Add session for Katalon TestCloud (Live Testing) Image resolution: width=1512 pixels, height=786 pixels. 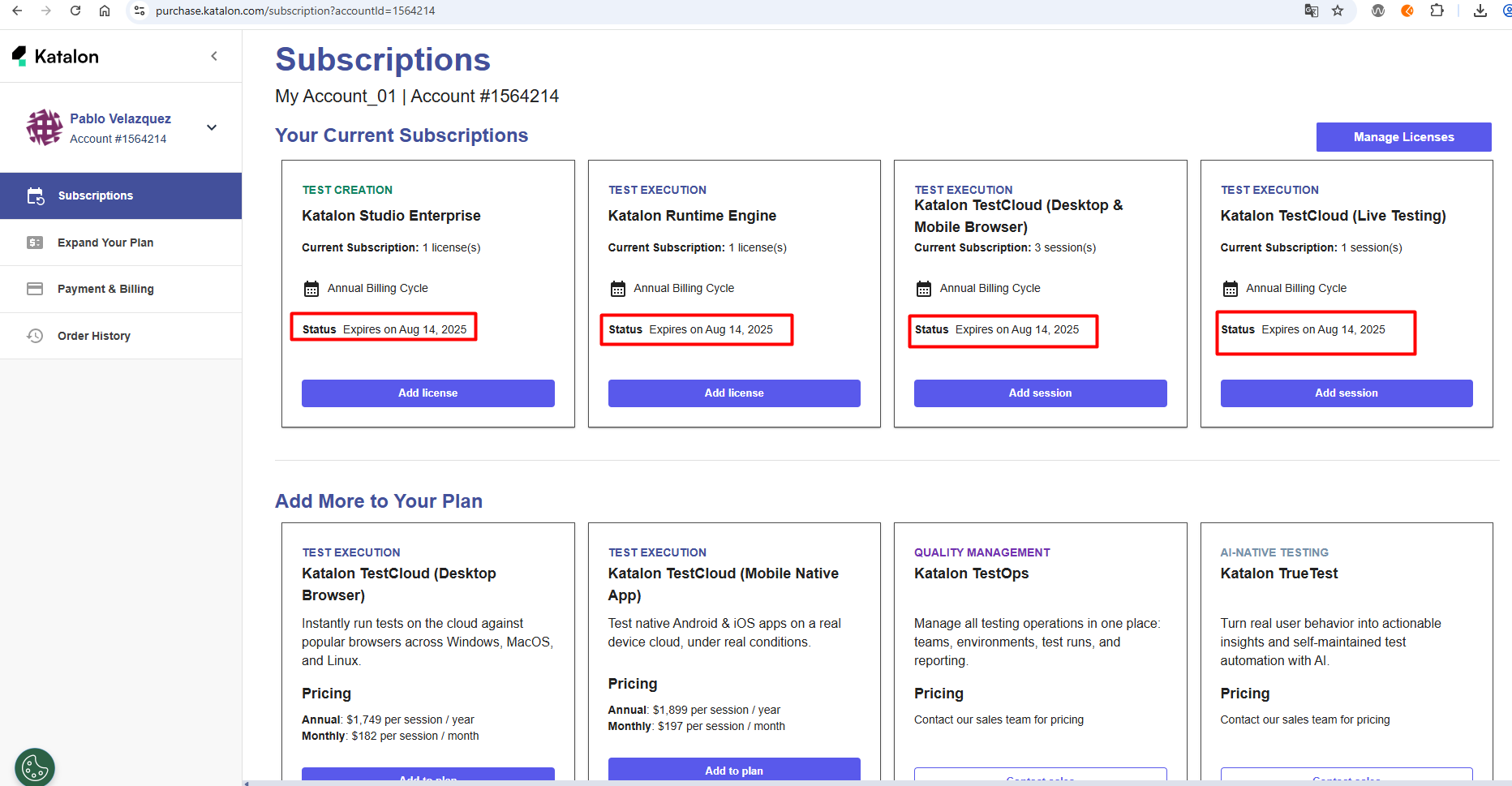1346,393
